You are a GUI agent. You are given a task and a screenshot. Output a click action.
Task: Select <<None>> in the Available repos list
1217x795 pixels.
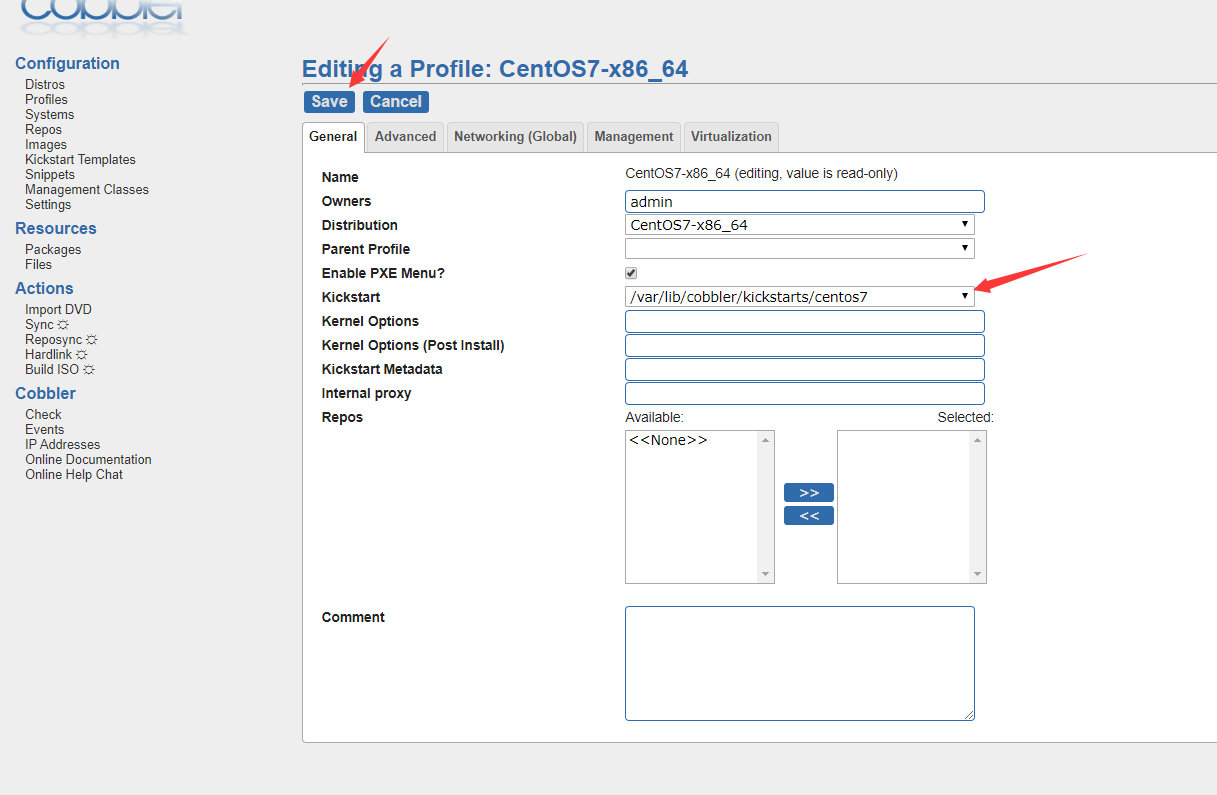click(668, 440)
